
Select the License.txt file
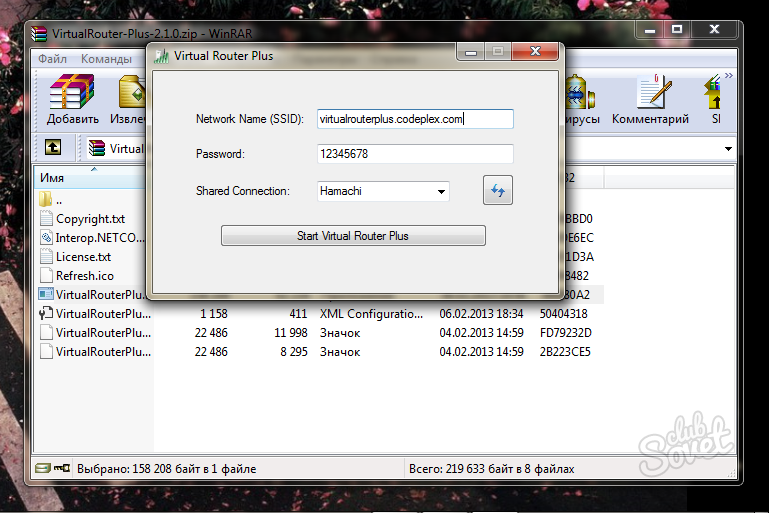(x=83, y=257)
